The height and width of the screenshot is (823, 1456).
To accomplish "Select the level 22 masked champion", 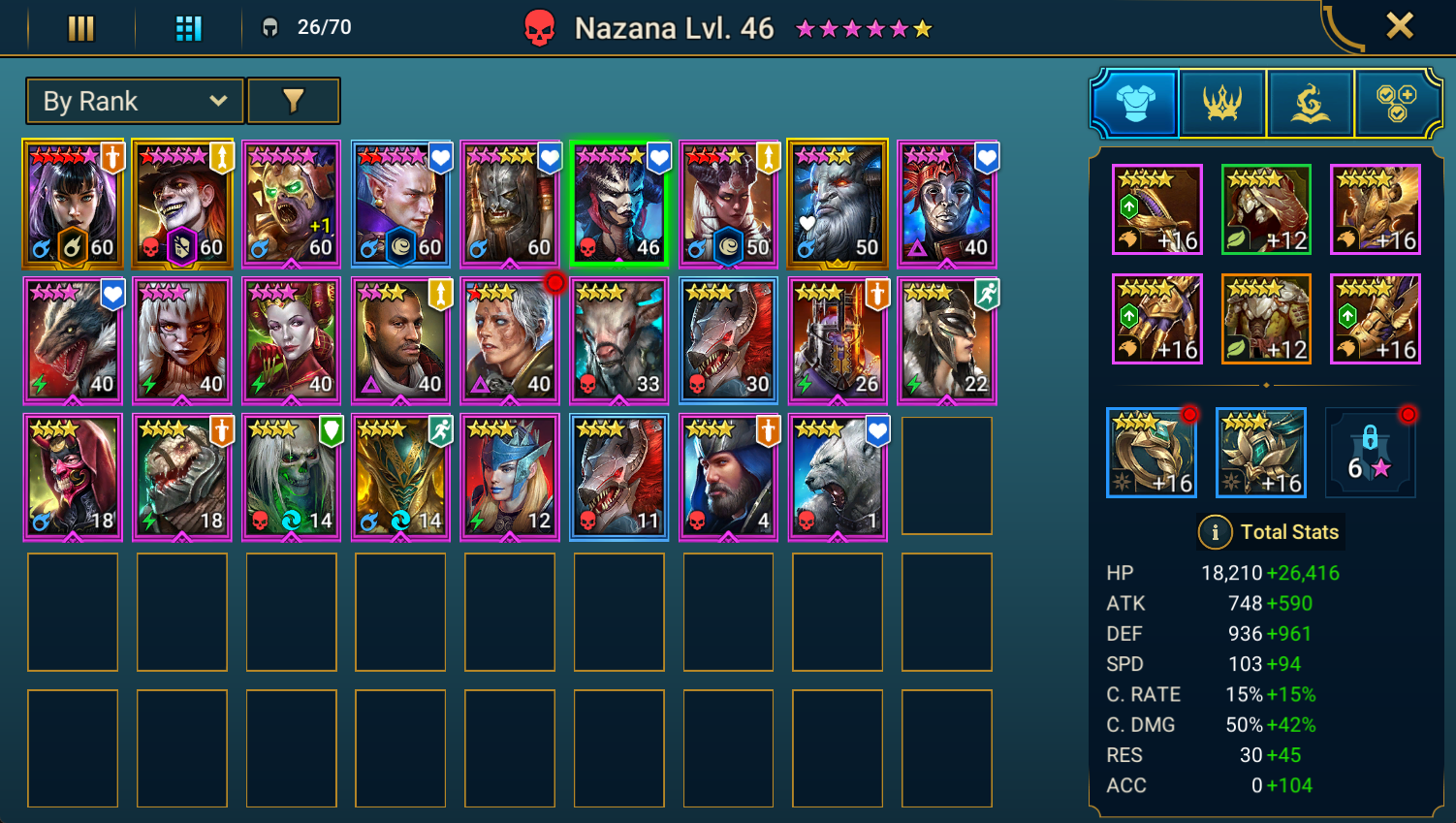I will coord(948,340).
